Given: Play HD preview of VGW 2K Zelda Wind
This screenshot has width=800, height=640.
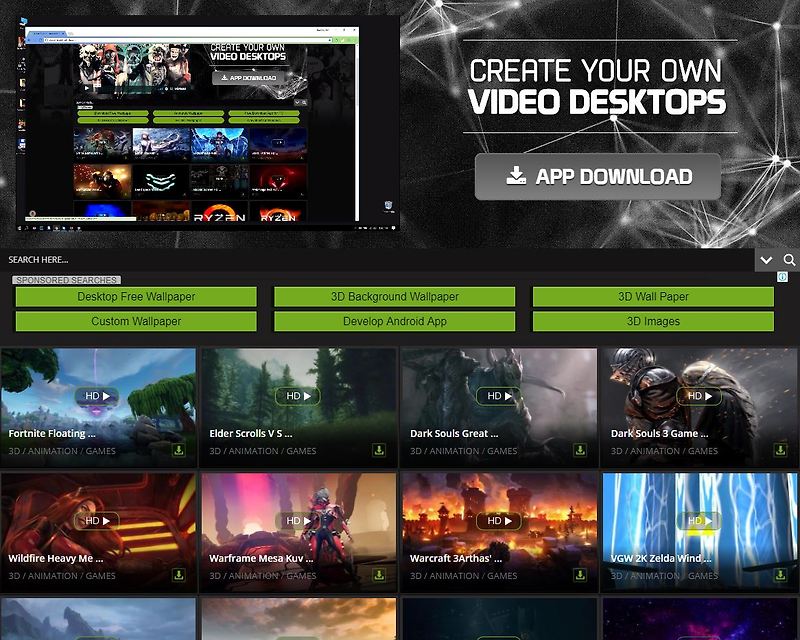Looking at the screenshot, I should [x=699, y=521].
